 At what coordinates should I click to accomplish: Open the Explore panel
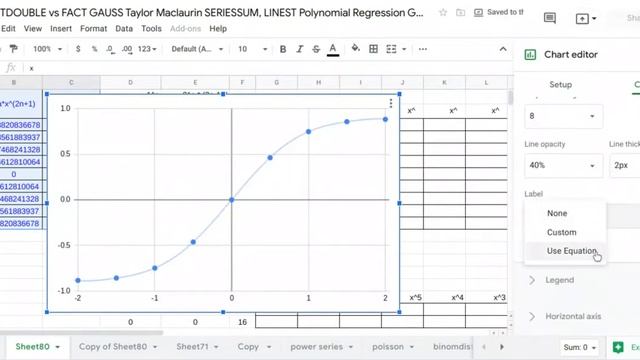coord(618,347)
